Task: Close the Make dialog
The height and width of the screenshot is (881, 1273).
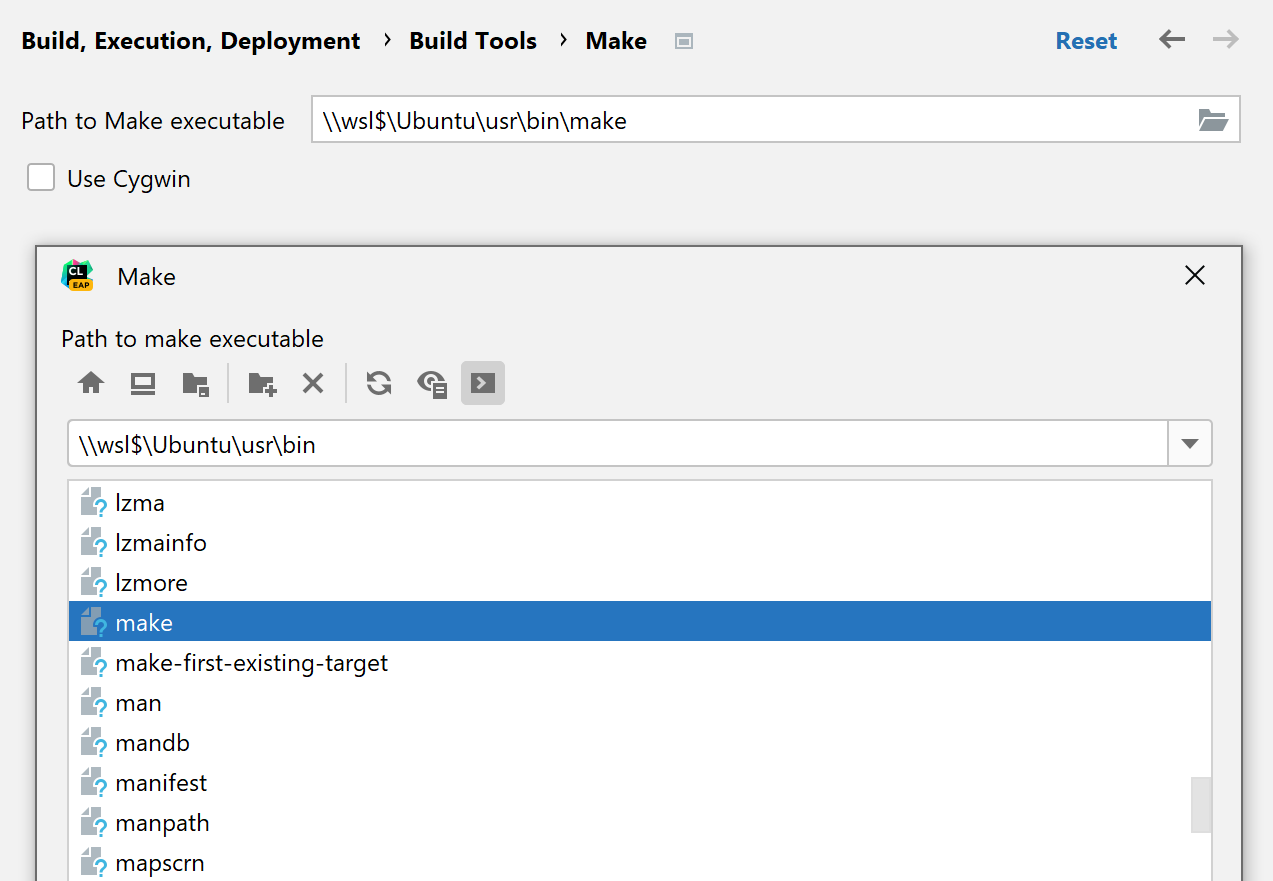Action: point(1194,276)
